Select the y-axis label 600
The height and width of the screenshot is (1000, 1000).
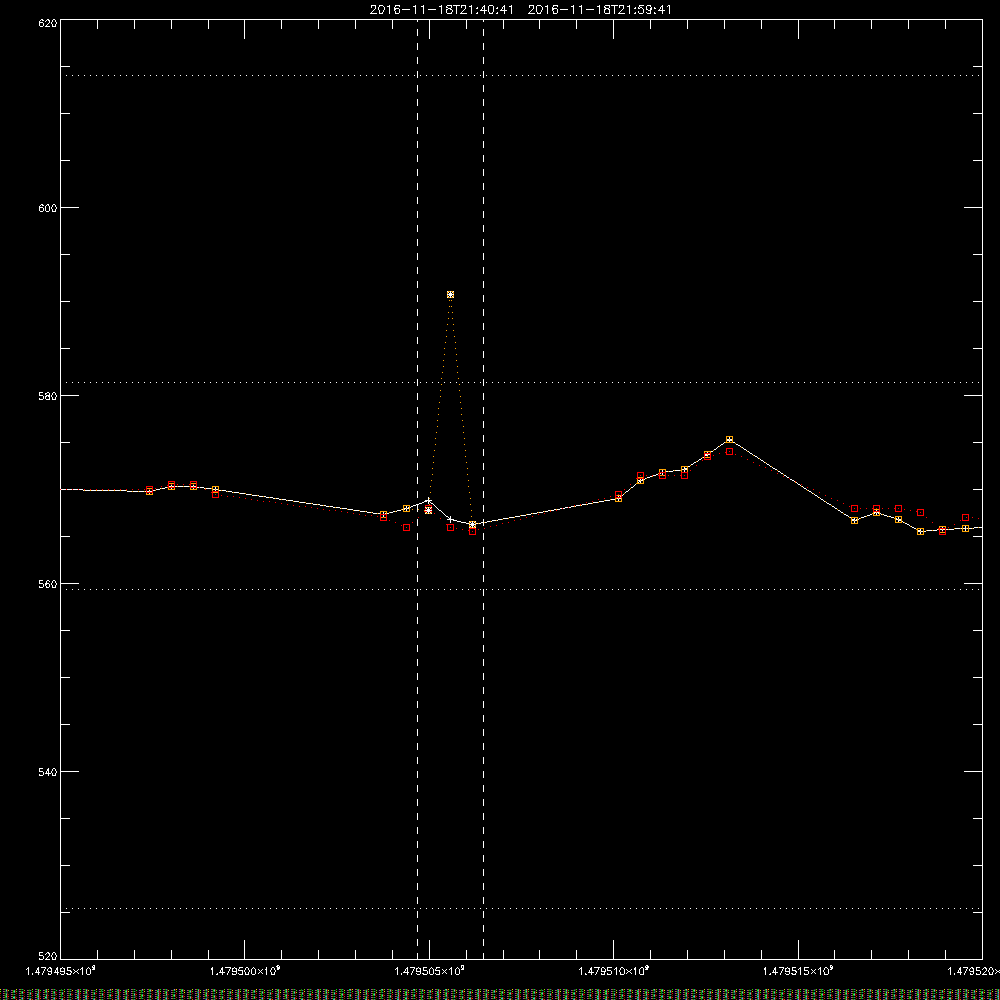tap(48, 208)
